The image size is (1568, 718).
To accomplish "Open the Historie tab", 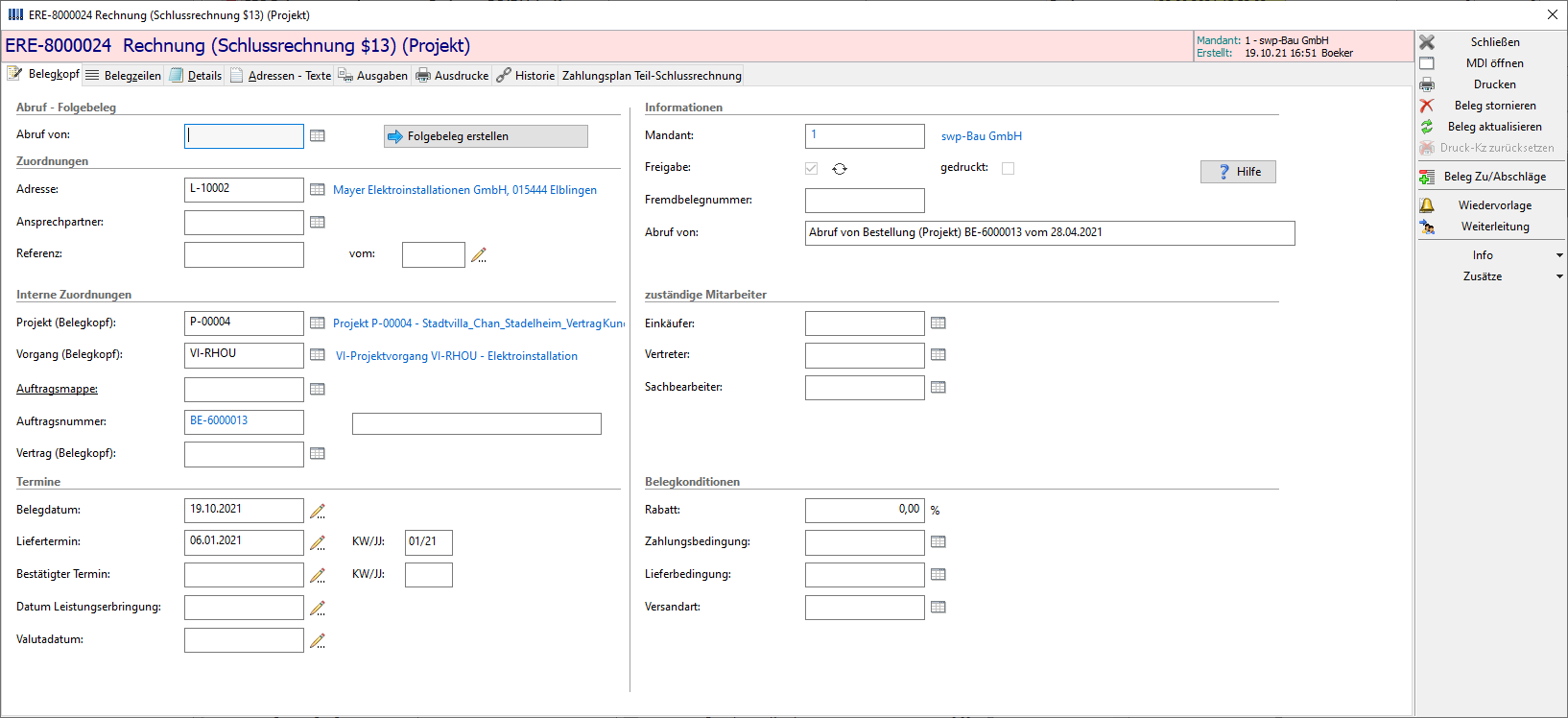I will (x=526, y=76).
